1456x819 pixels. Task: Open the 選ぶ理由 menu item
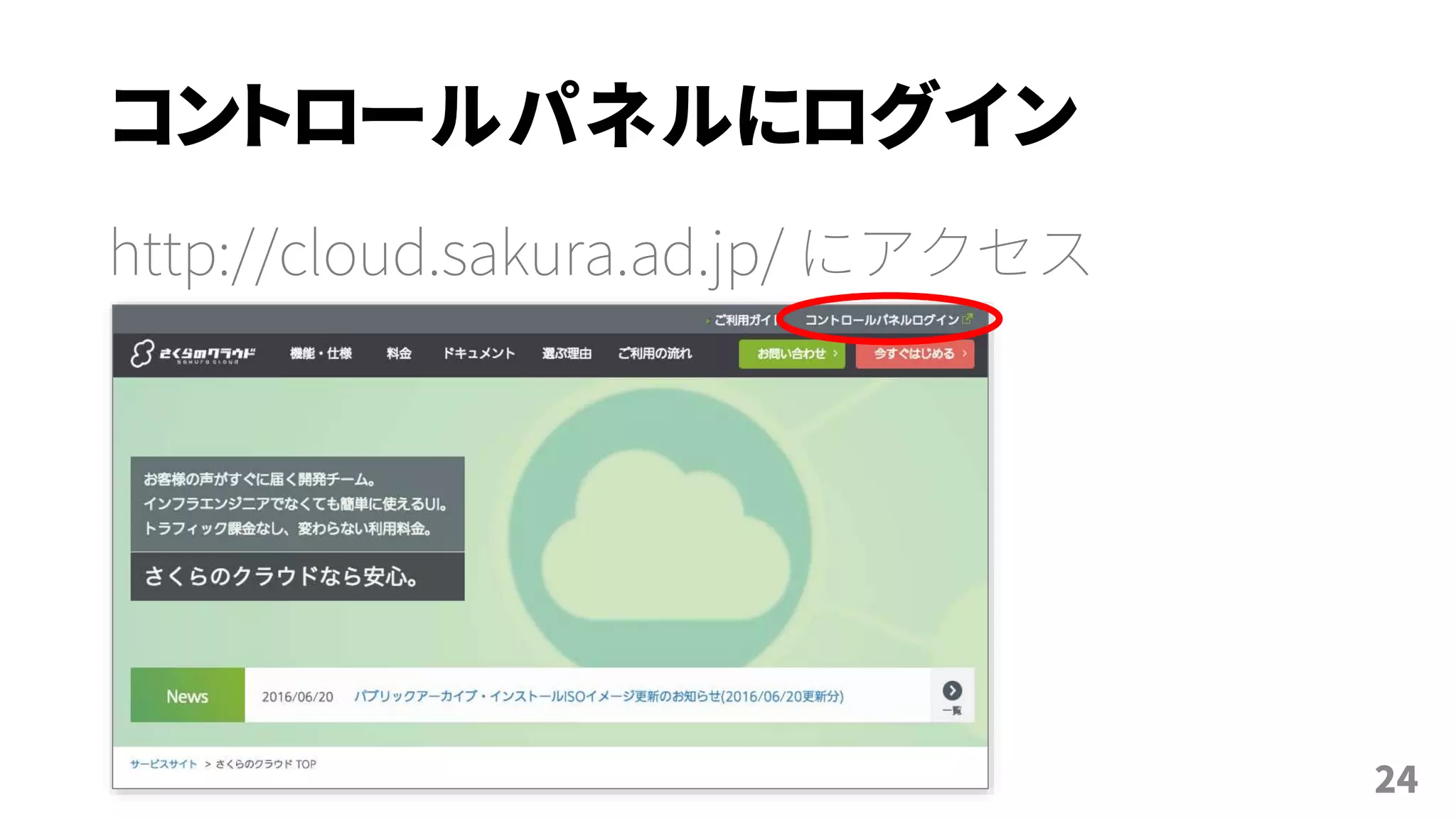(x=567, y=353)
